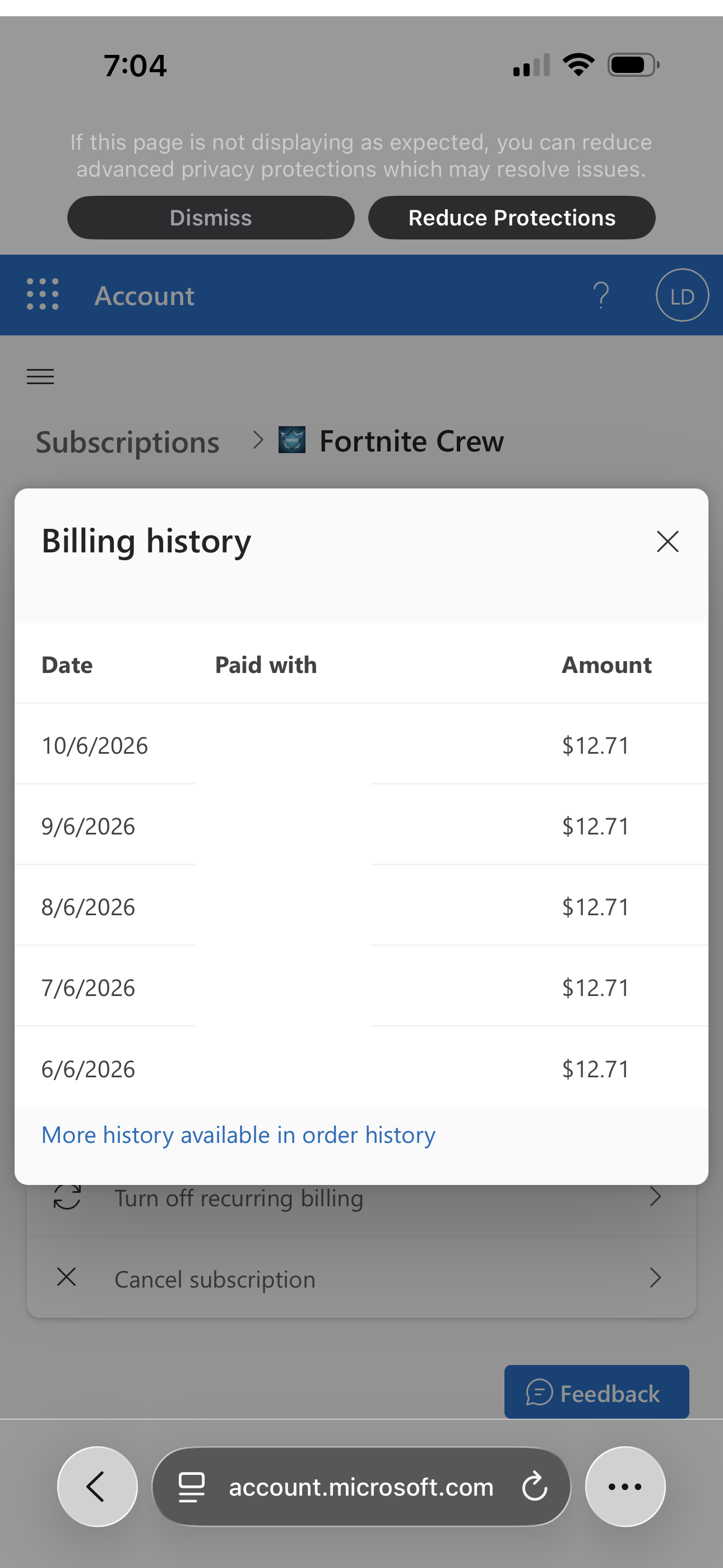Open the LD account profile avatar
The height and width of the screenshot is (1568, 723).
[x=682, y=295]
